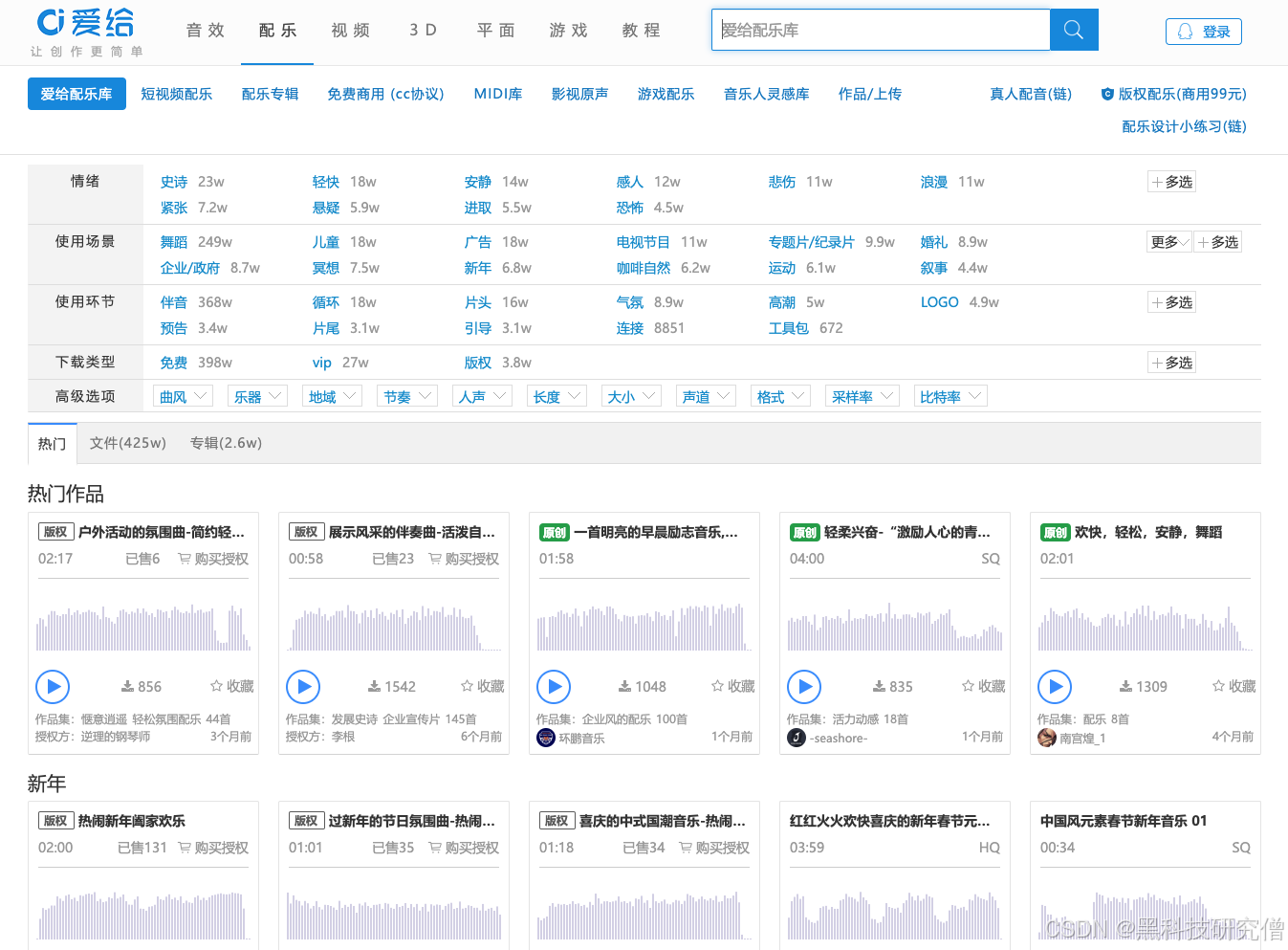Viewport: 1288px width, 950px height.
Task: Click download icon showing 1309
Action: tap(1125, 687)
